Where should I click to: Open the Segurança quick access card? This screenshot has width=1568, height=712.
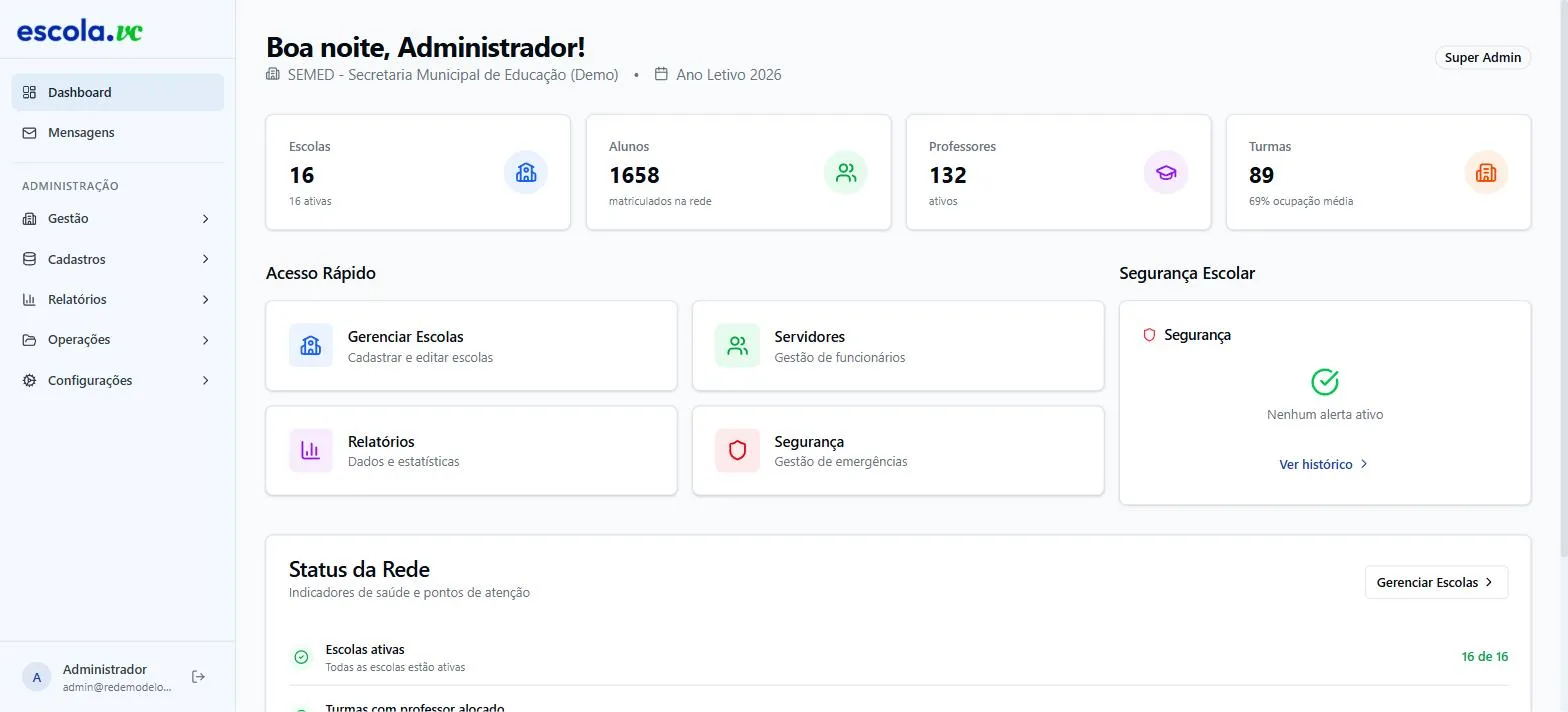point(898,450)
